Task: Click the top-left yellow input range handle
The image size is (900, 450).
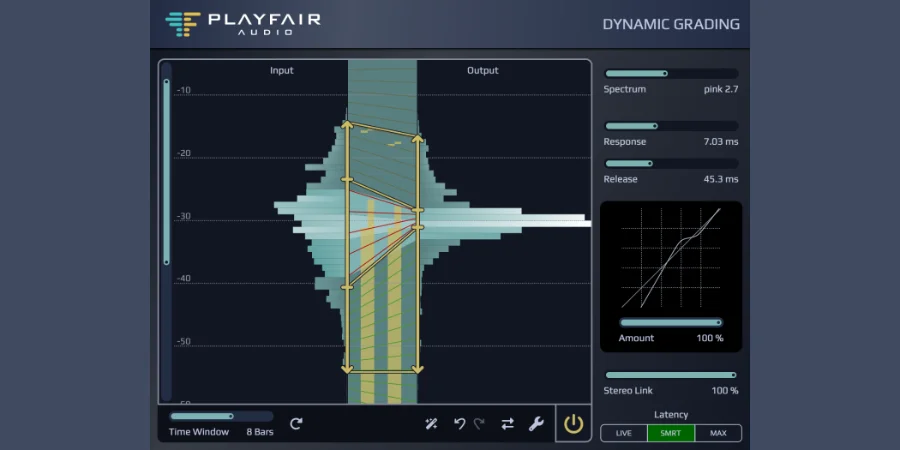Action: 347,125
